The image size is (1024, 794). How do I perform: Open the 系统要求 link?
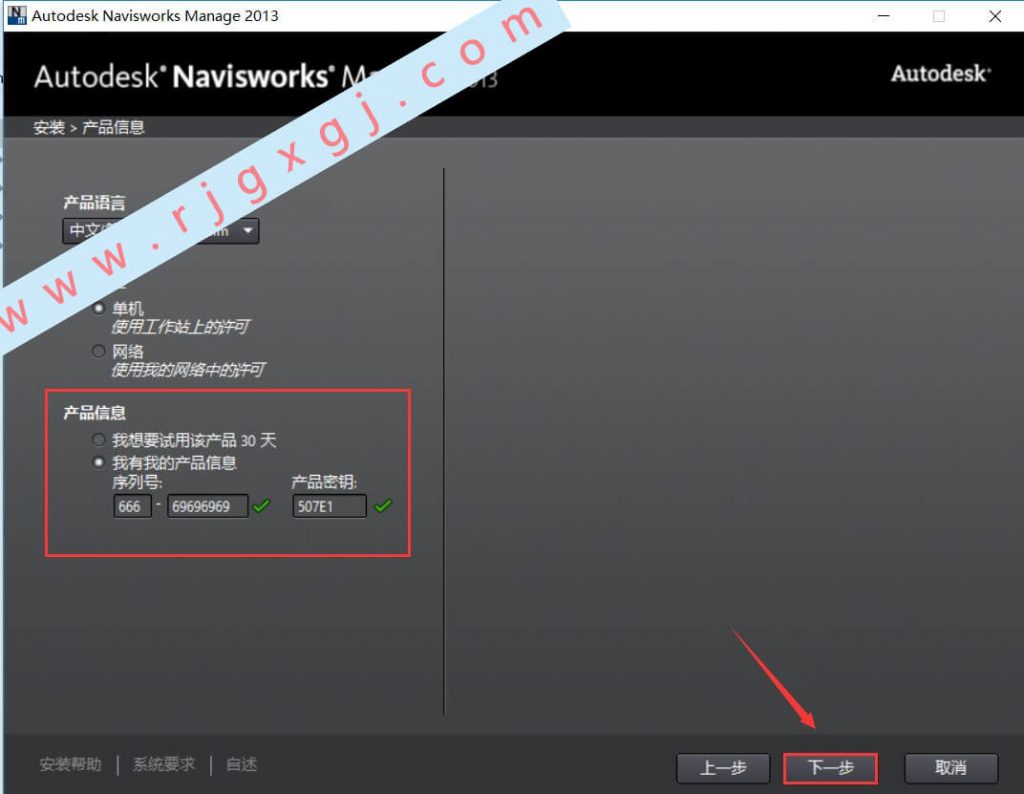point(164,764)
